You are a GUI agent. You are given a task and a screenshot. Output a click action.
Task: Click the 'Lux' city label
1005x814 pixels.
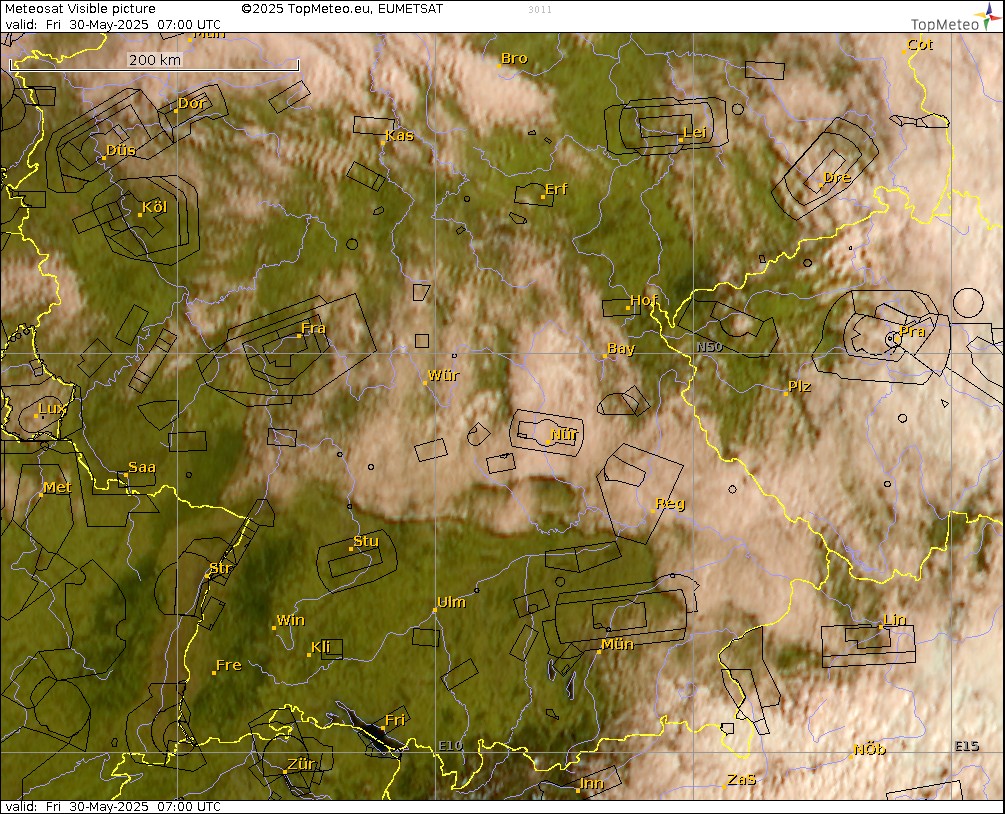pyautogui.click(x=52, y=409)
